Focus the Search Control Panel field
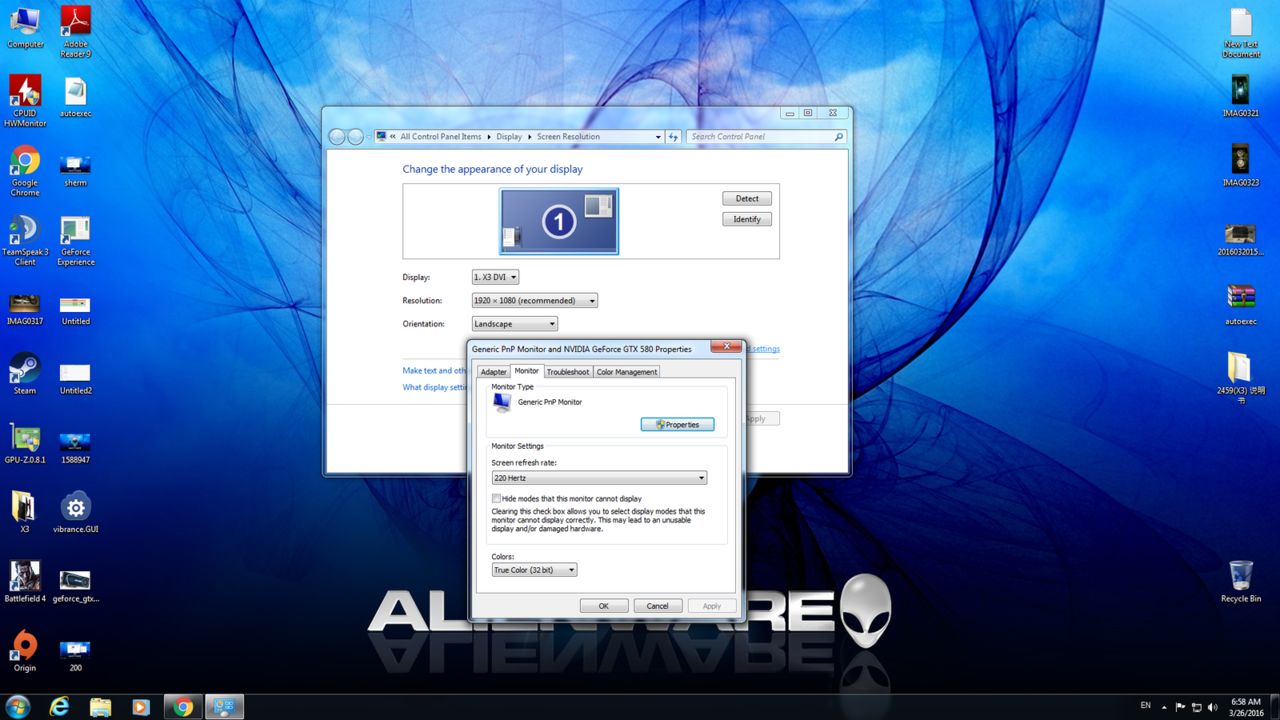Viewport: 1280px width, 720px height. coord(766,137)
